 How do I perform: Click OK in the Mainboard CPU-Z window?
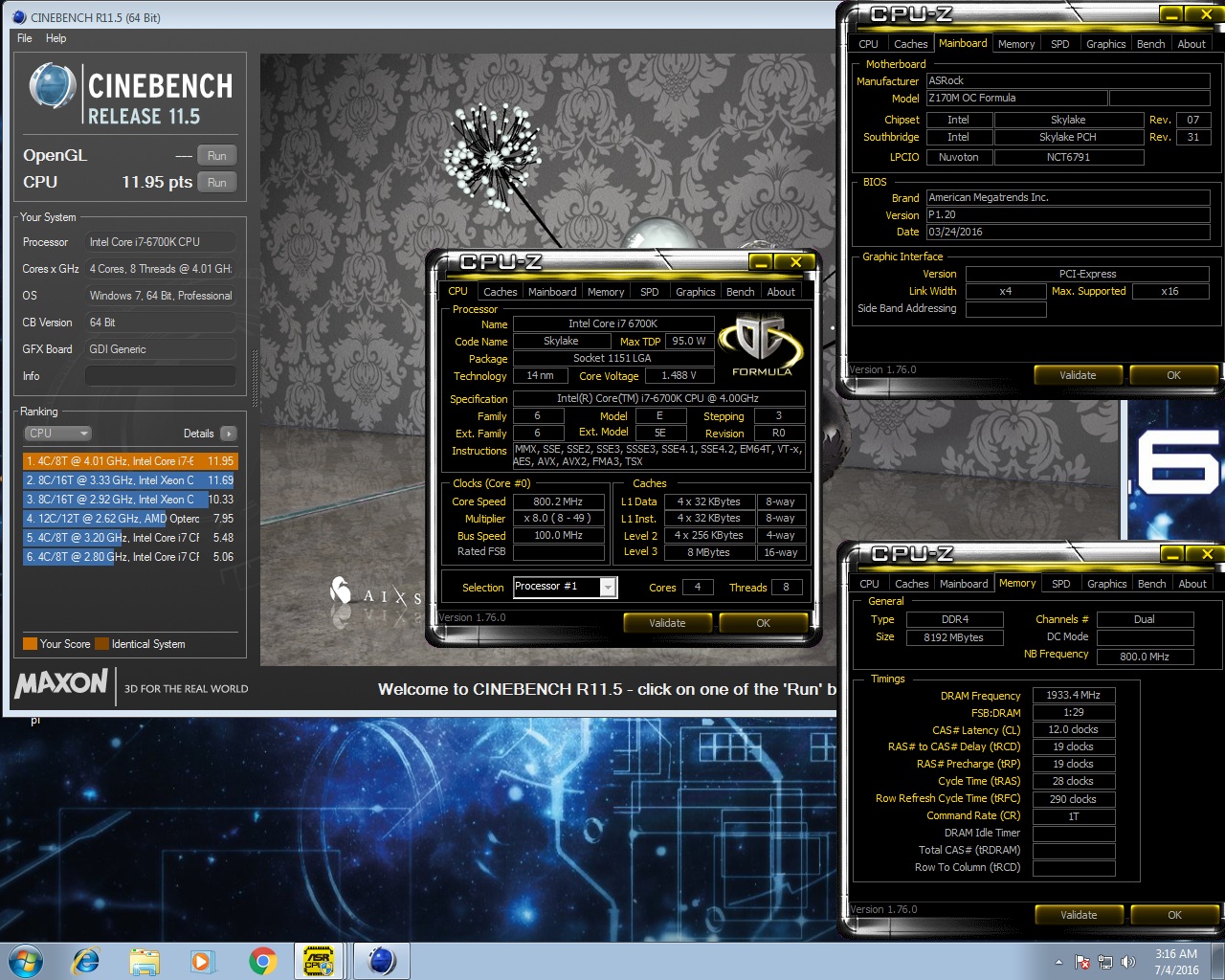click(x=1174, y=375)
